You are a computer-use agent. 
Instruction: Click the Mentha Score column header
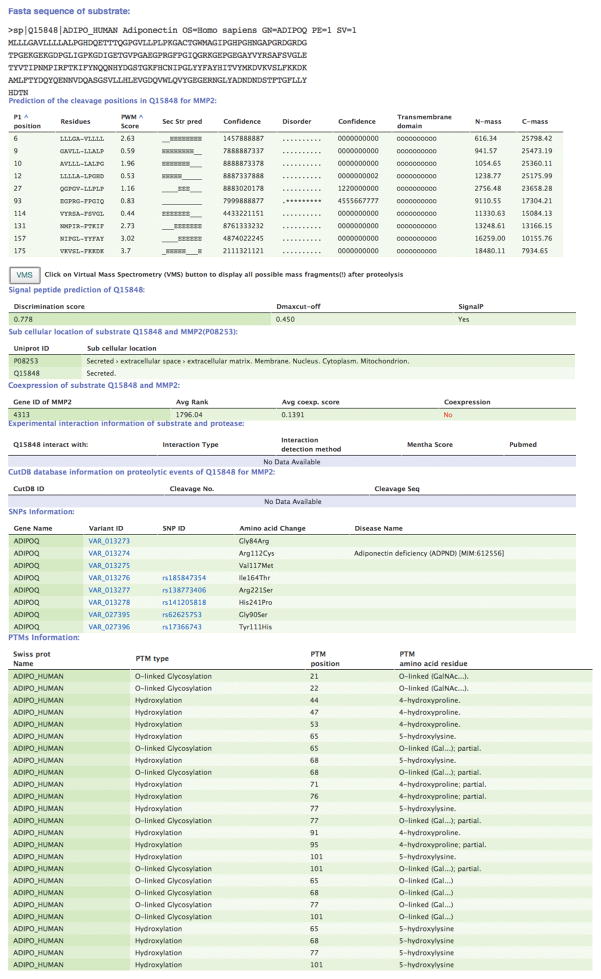[430, 445]
